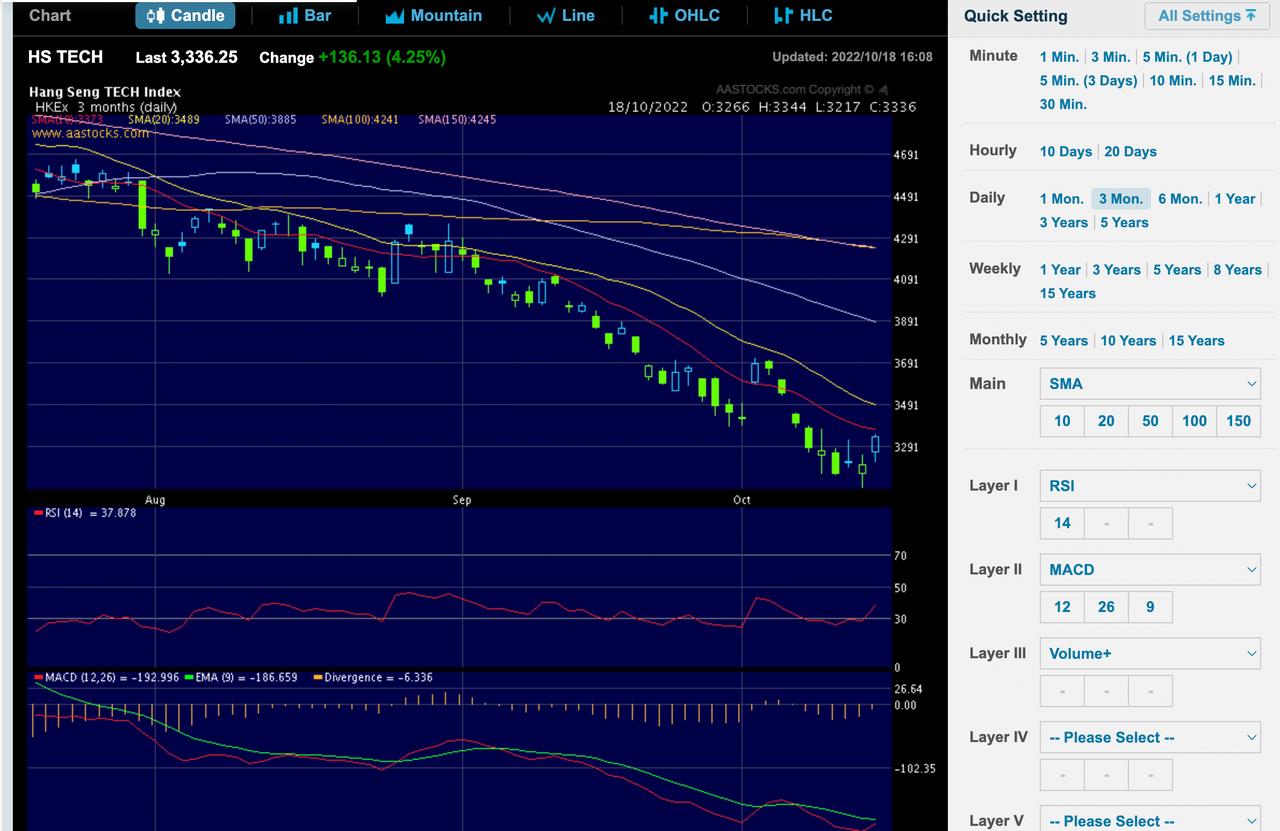This screenshot has width=1280, height=831.
Task: Switch to the Bar chart type
Action: tap(305, 16)
